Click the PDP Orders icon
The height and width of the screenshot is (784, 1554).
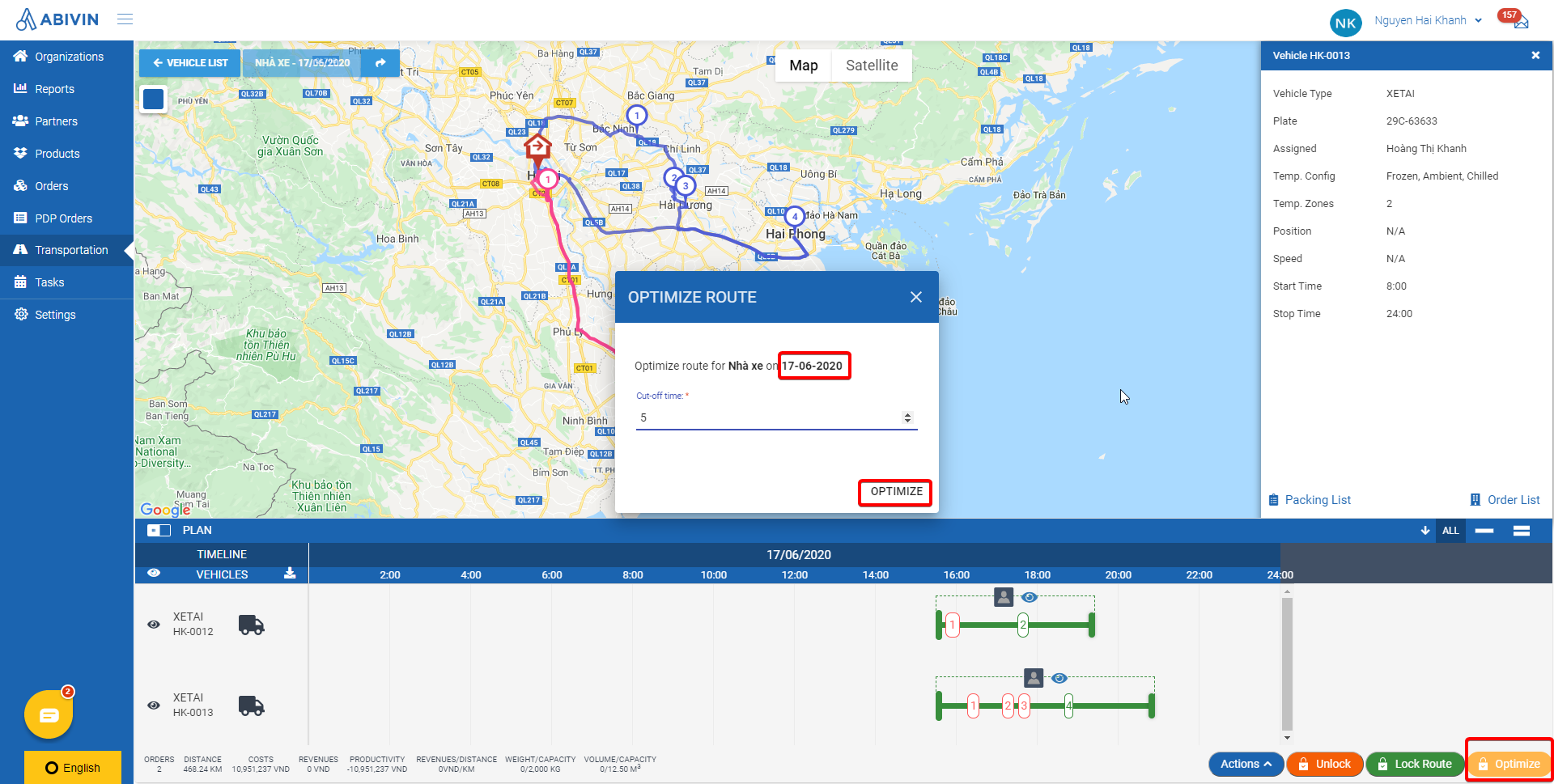click(x=21, y=218)
